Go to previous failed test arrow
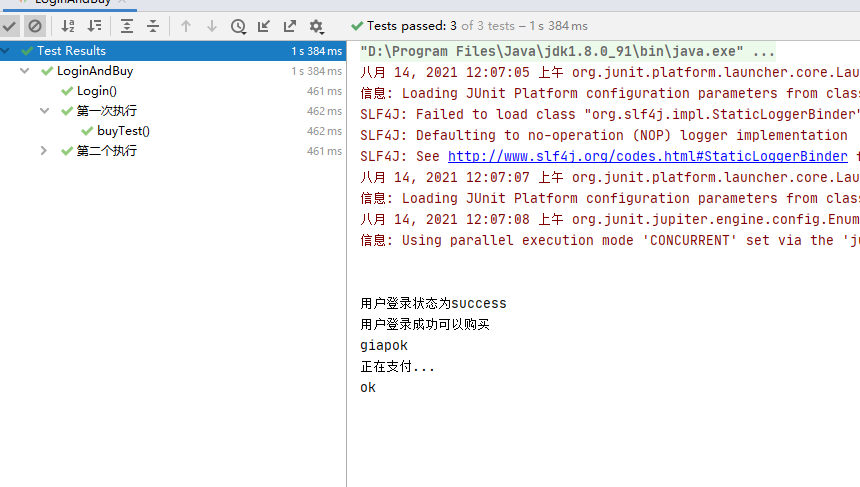Screen dimensions: 860x487 point(186,26)
